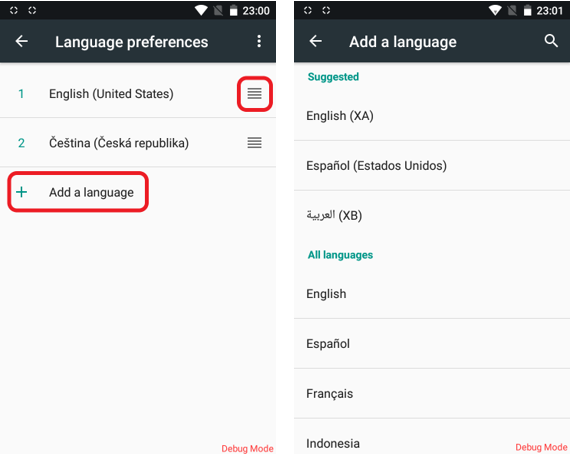Expand Español under All languages
Viewport: 571px width, 454px height.
pyautogui.click(x=432, y=344)
